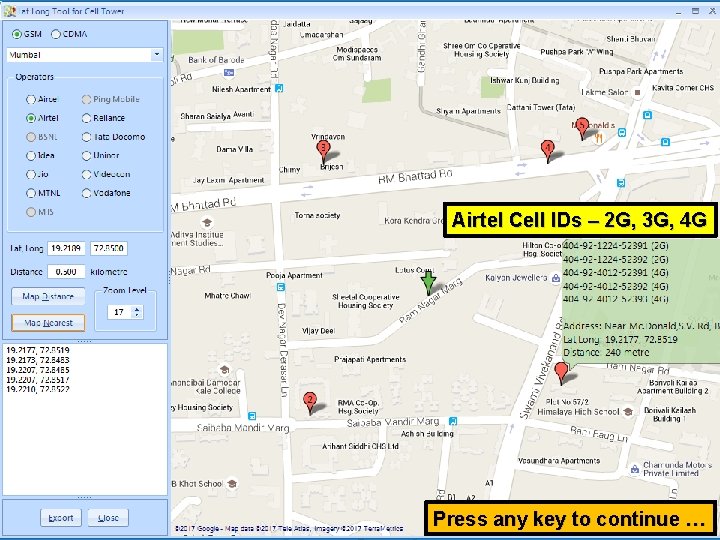720x540 pixels.
Task: Click bus stop icon near Ashon Building
Action: coord(453,421)
